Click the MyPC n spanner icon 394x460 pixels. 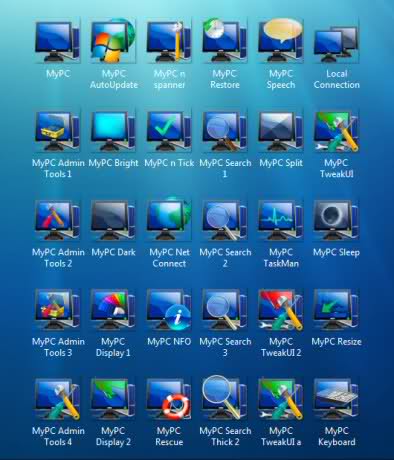click(169, 41)
